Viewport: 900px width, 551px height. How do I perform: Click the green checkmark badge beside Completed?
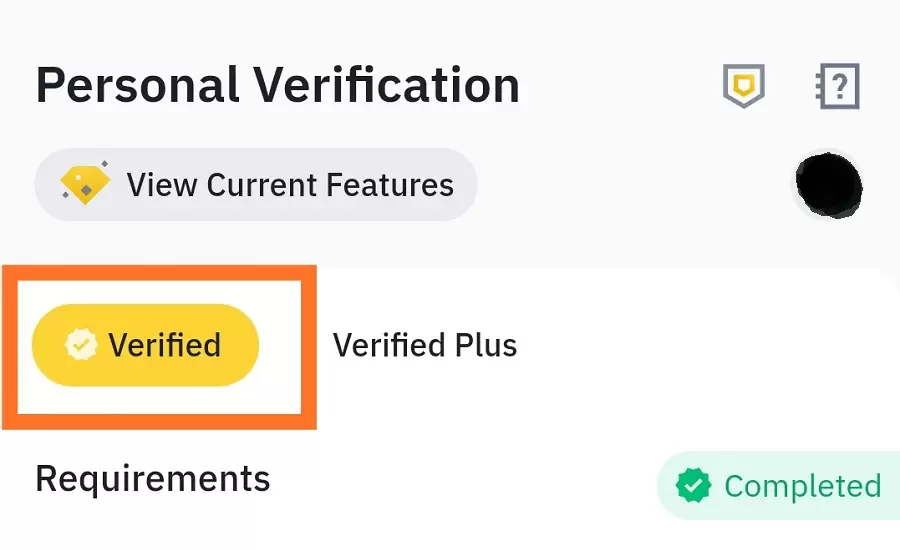(x=693, y=486)
